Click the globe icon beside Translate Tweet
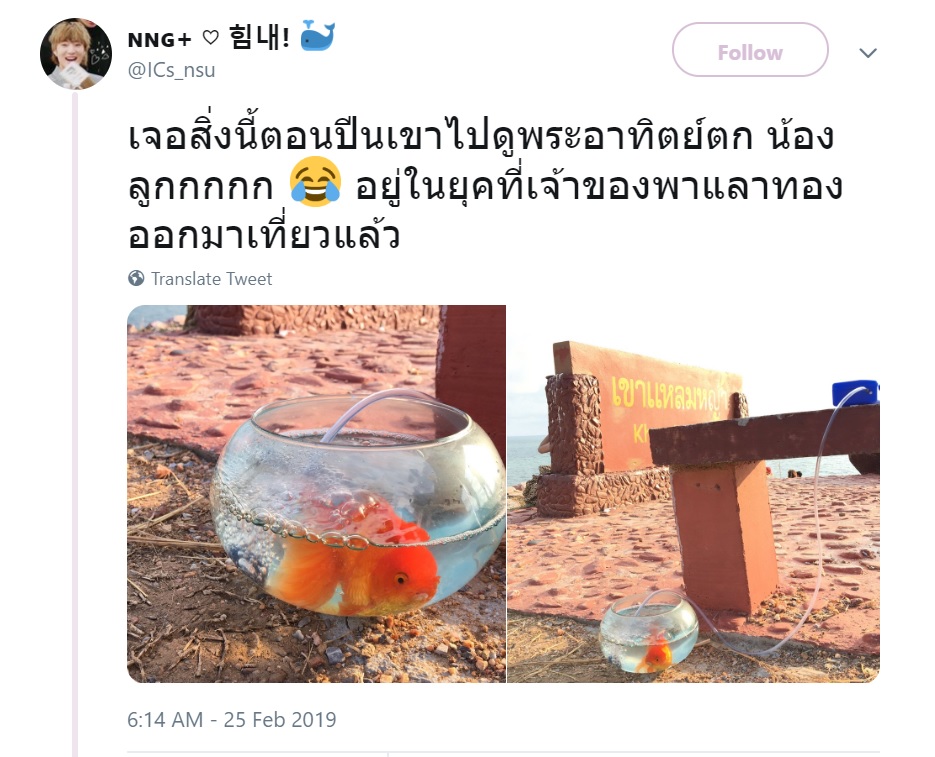This screenshot has width=935, height=757. [x=137, y=278]
